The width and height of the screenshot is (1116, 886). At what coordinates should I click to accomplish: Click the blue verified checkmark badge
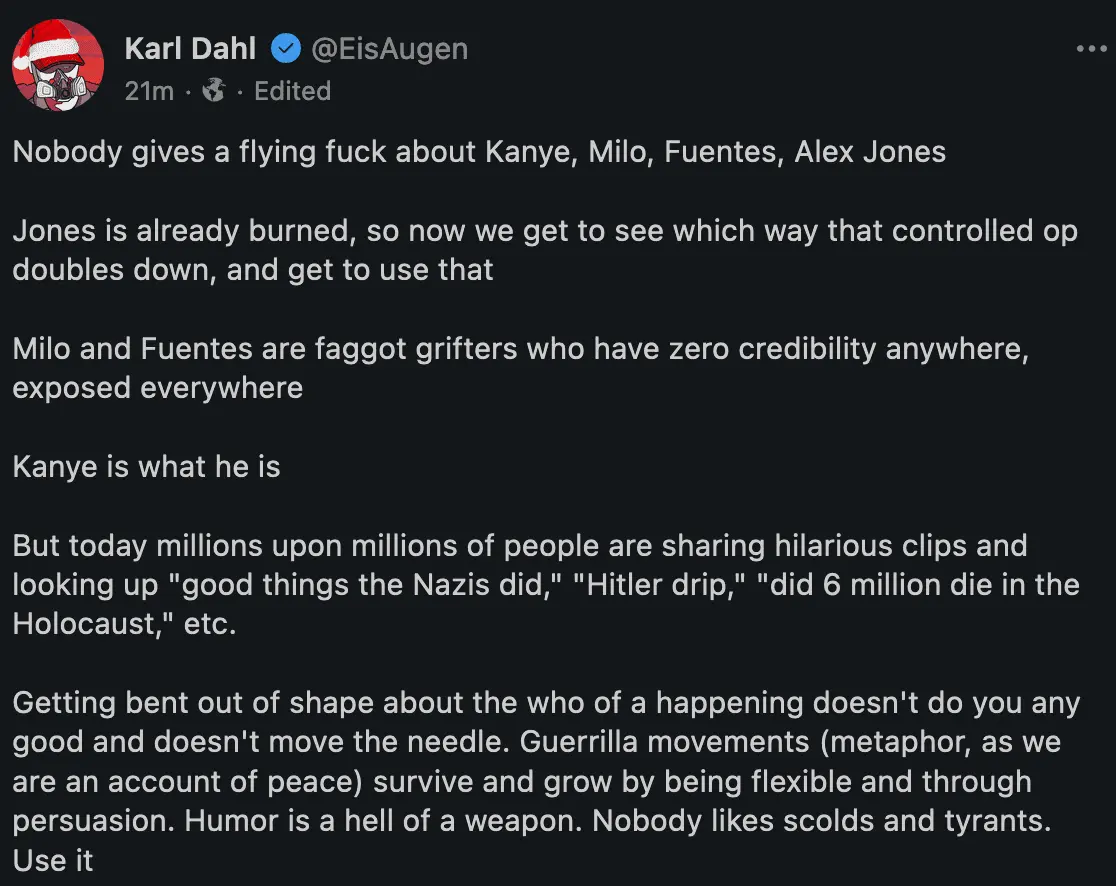pyautogui.click(x=285, y=48)
